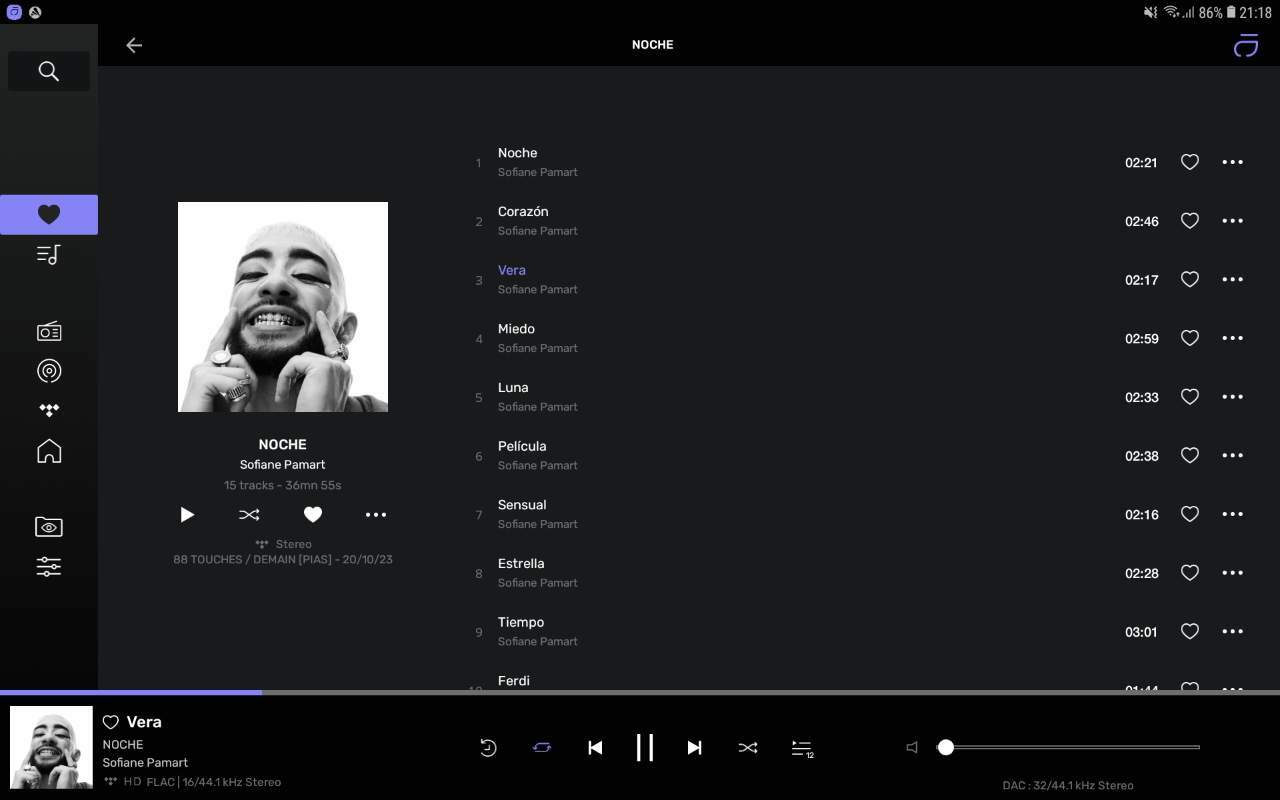This screenshot has width=1280, height=800.
Task: Open the radio icon in sidebar
Action: point(48,332)
